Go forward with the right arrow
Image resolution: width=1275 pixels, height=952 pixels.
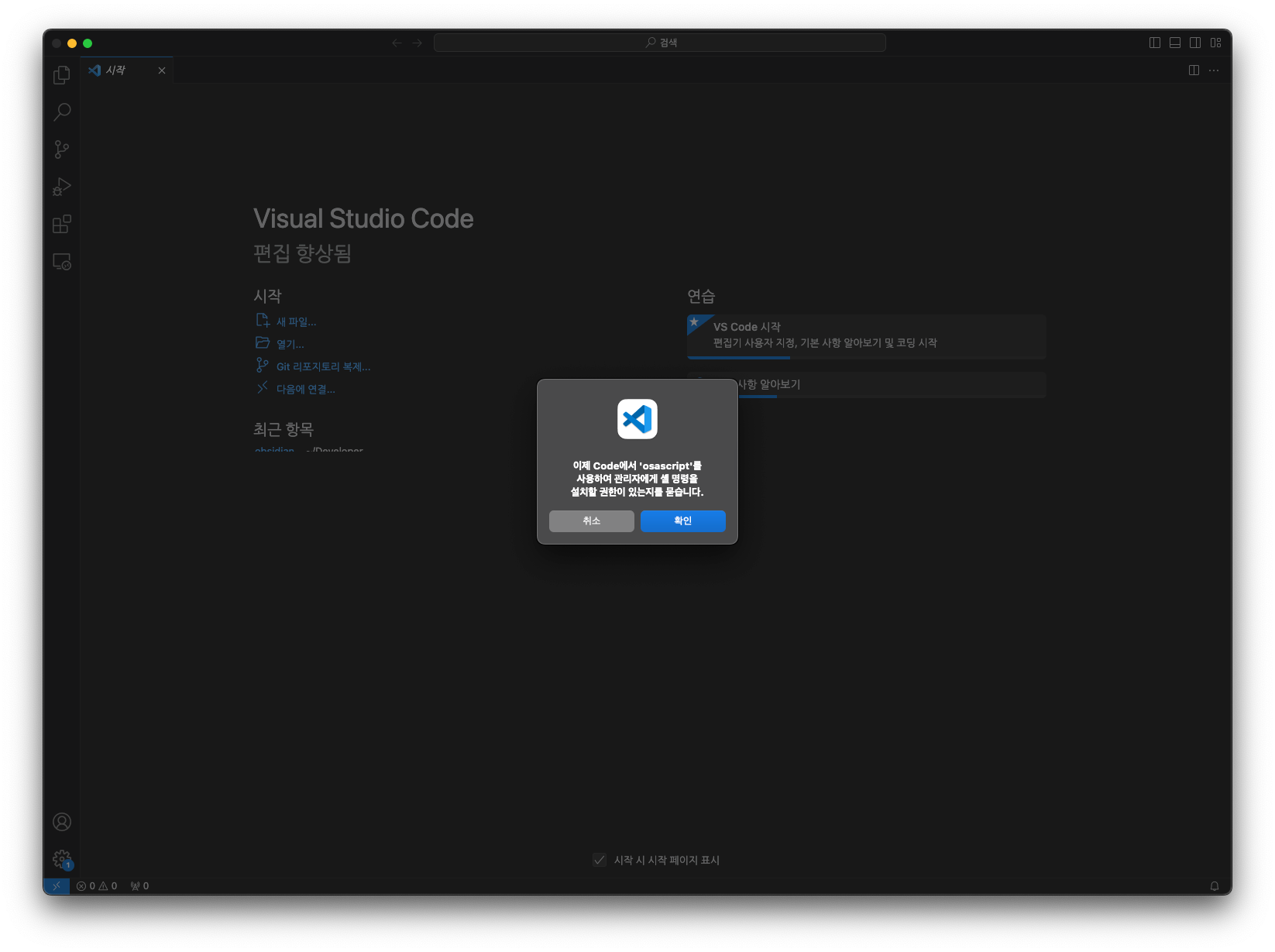[x=418, y=43]
